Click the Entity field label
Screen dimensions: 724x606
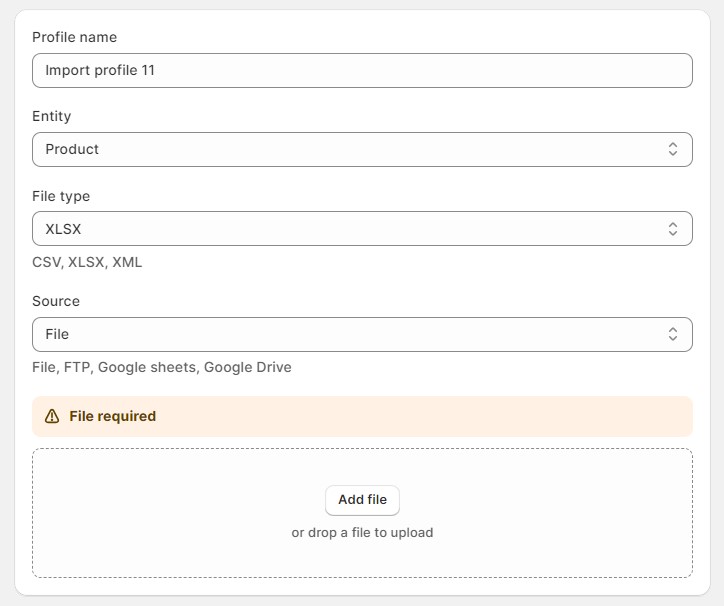[51, 116]
